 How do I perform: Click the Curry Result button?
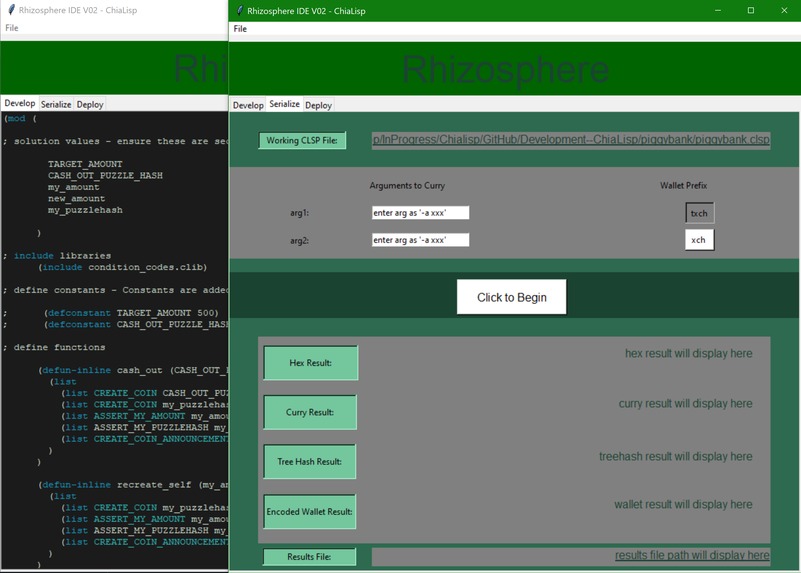pos(310,412)
